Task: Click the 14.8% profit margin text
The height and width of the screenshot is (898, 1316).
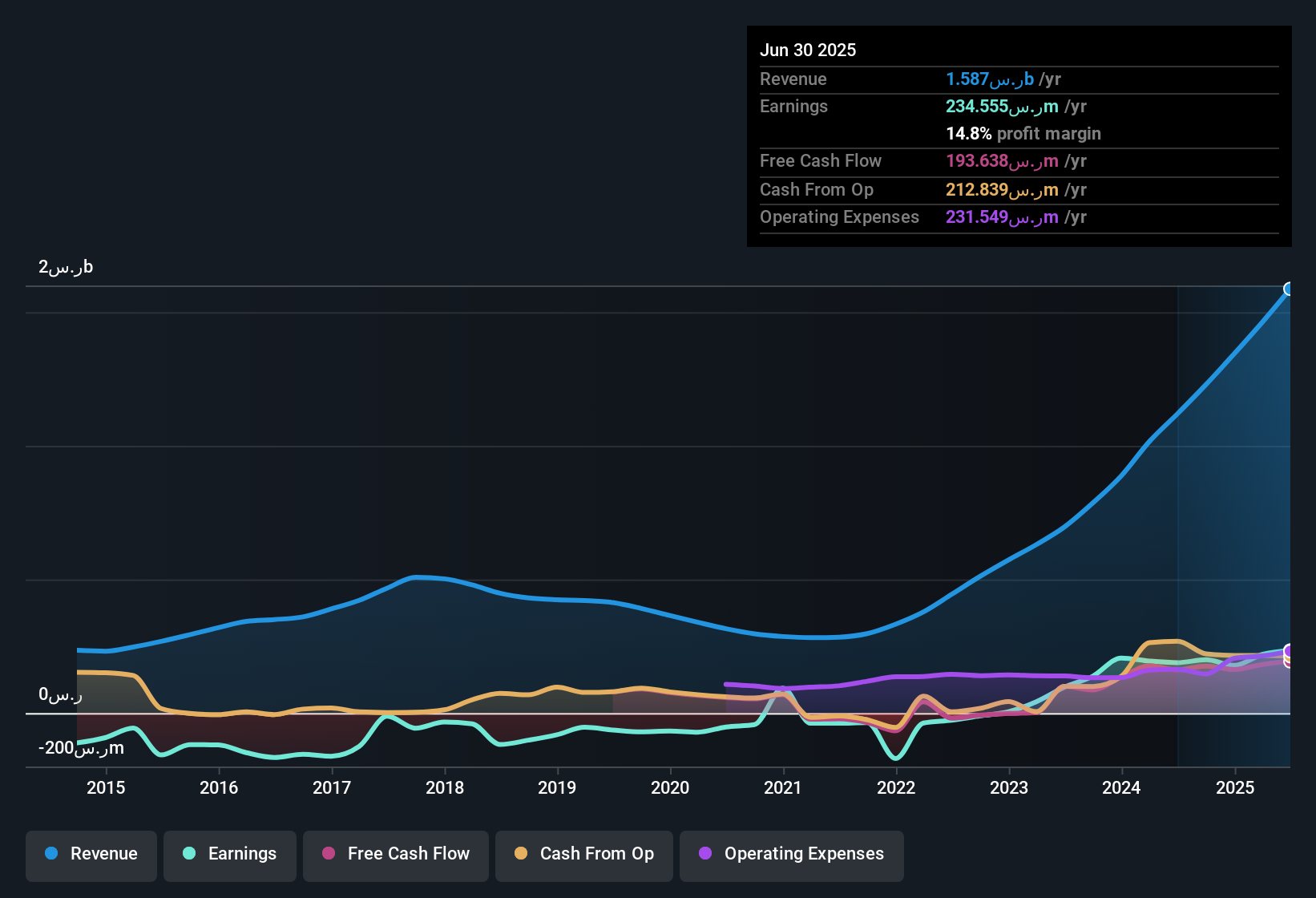Action: click(x=1023, y=134)
